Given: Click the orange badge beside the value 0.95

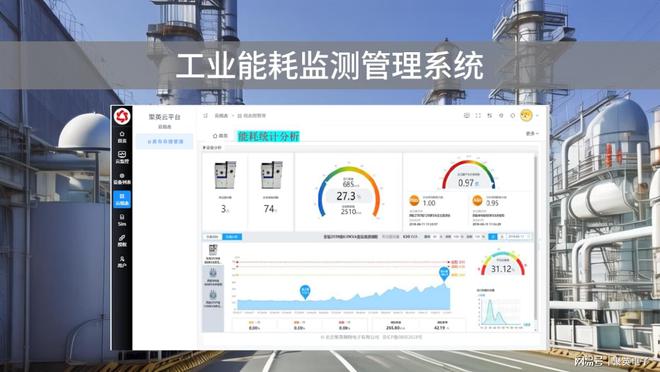Looking at the screenshot, I should click(477, 200).
